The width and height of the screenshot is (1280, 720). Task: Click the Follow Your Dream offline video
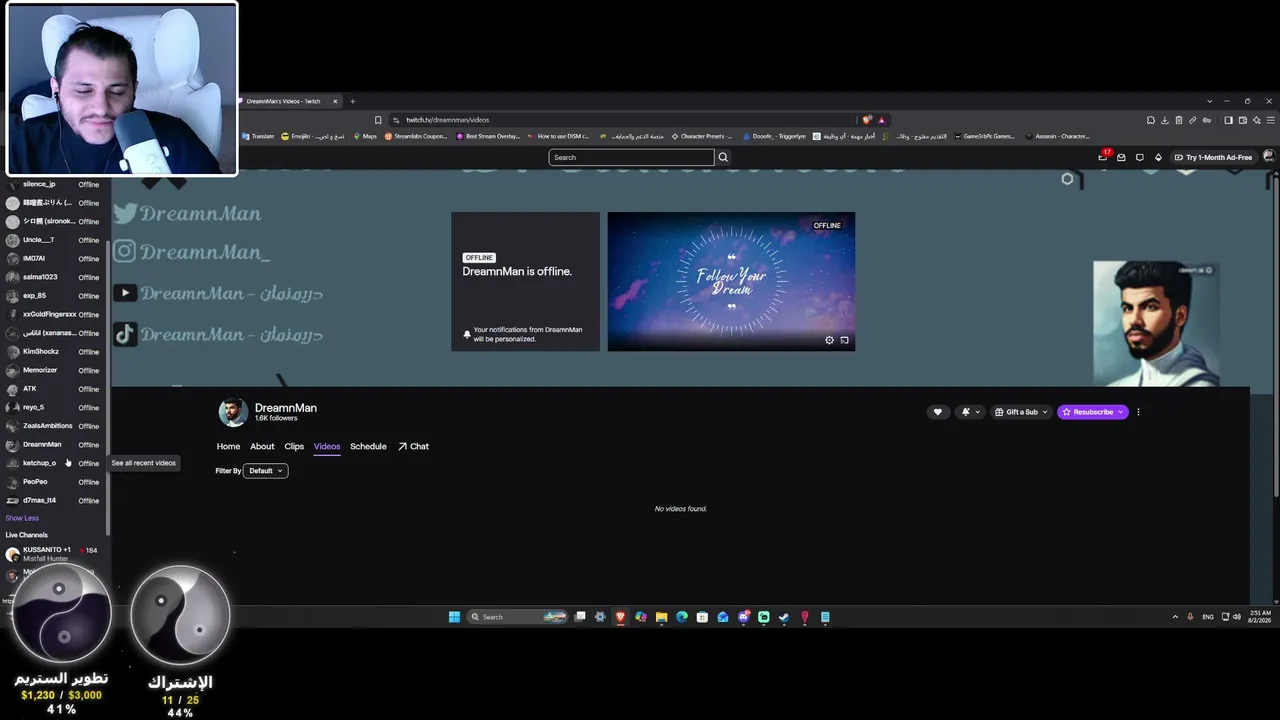pyautogui.click(x=731, y=281)
